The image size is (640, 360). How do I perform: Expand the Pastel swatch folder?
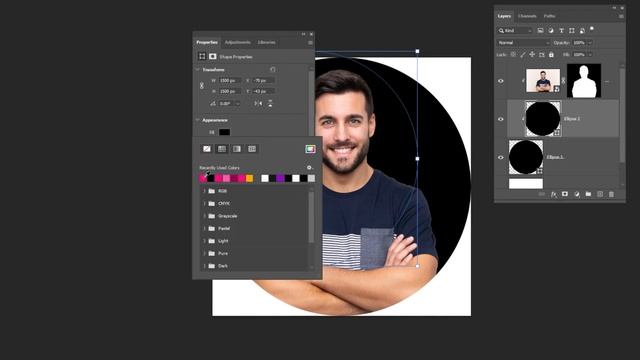pyautogui.click(x=204, y=229)
